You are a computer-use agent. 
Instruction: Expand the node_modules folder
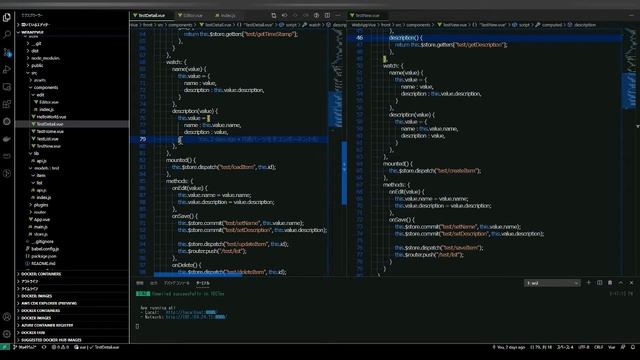point(45,58)
